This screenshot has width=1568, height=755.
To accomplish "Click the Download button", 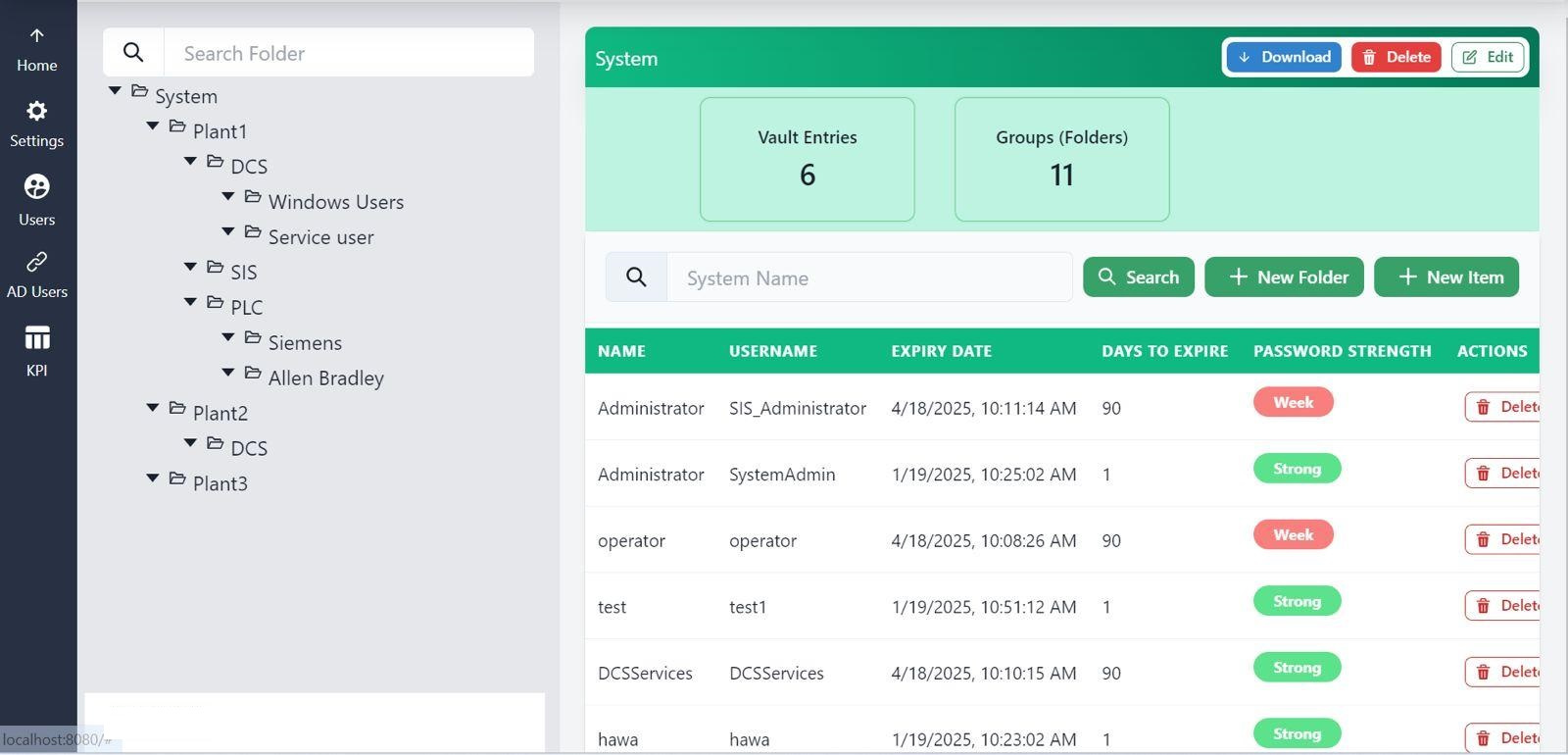I will pos(1283,57).
